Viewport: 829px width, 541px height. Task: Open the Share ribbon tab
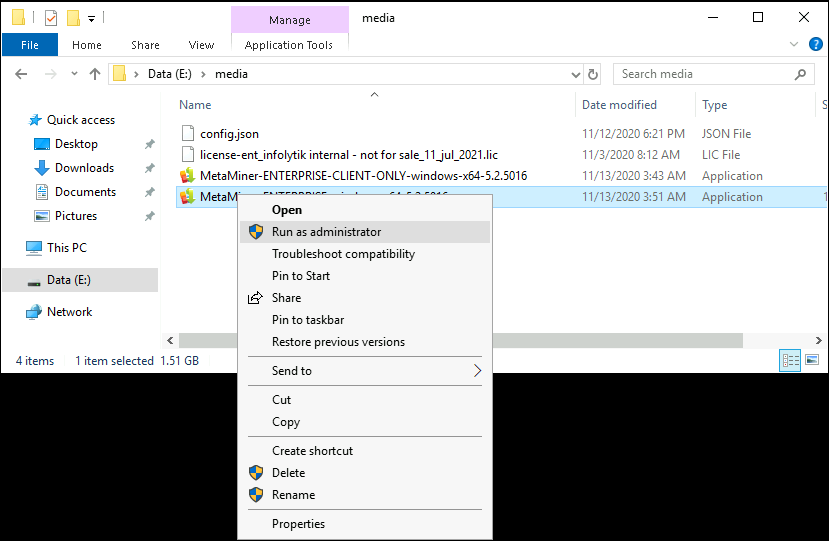(x=145, y=45)
